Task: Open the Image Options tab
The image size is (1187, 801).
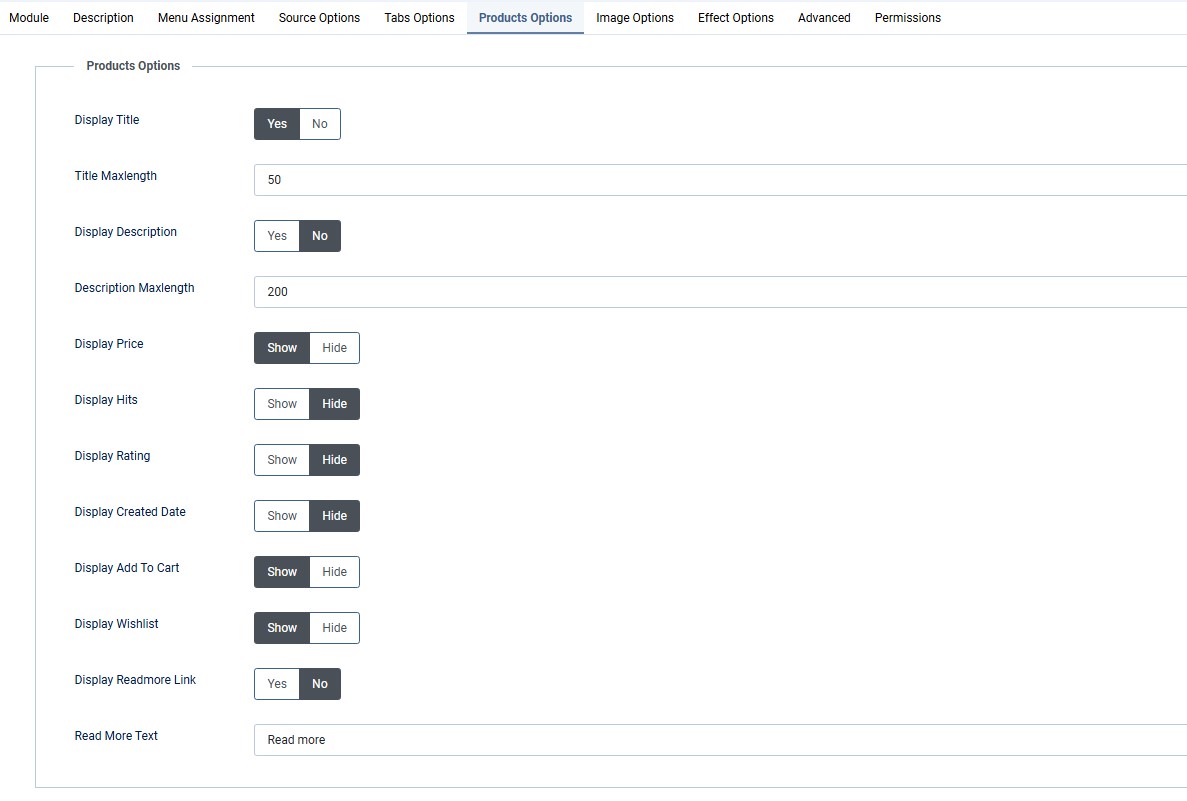Action: click(x=635, y=18)
